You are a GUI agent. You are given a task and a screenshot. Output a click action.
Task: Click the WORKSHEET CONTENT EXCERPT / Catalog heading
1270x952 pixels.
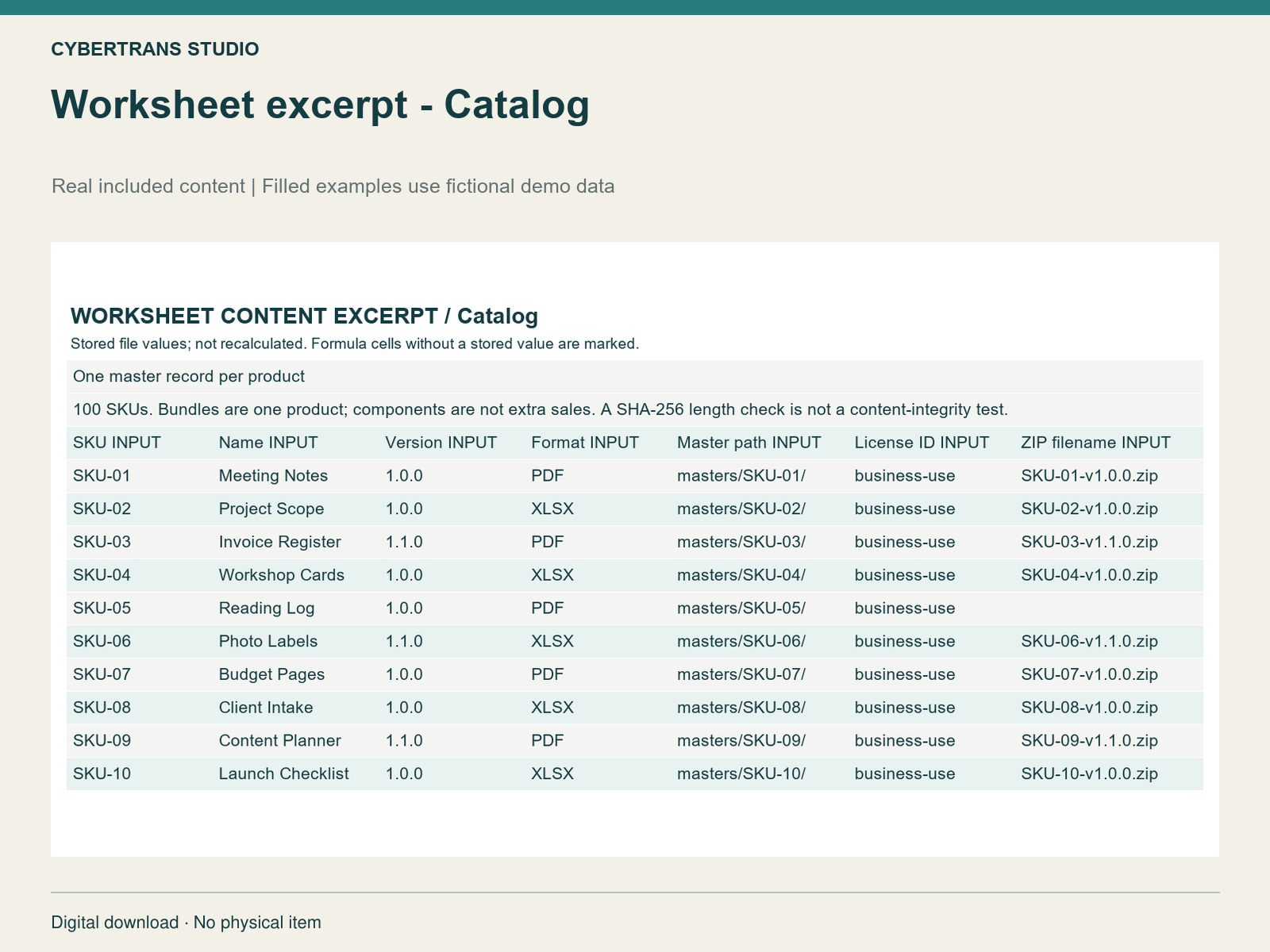(x=304, y=317)
